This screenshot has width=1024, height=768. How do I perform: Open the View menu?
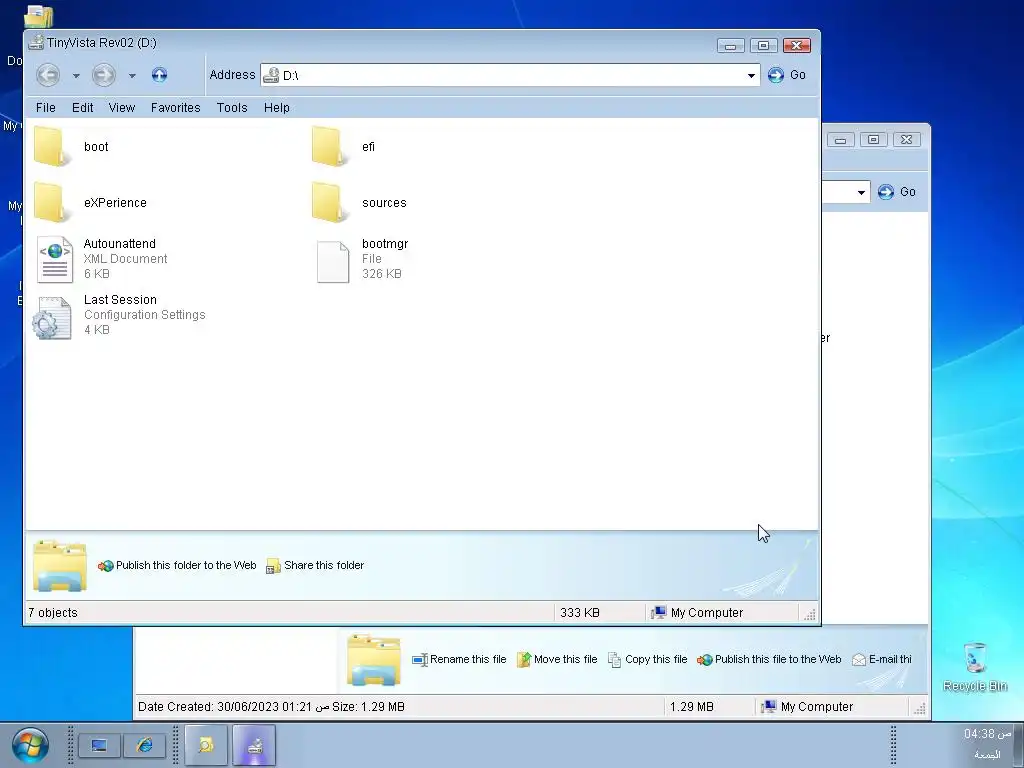click(x=121, y=108)
